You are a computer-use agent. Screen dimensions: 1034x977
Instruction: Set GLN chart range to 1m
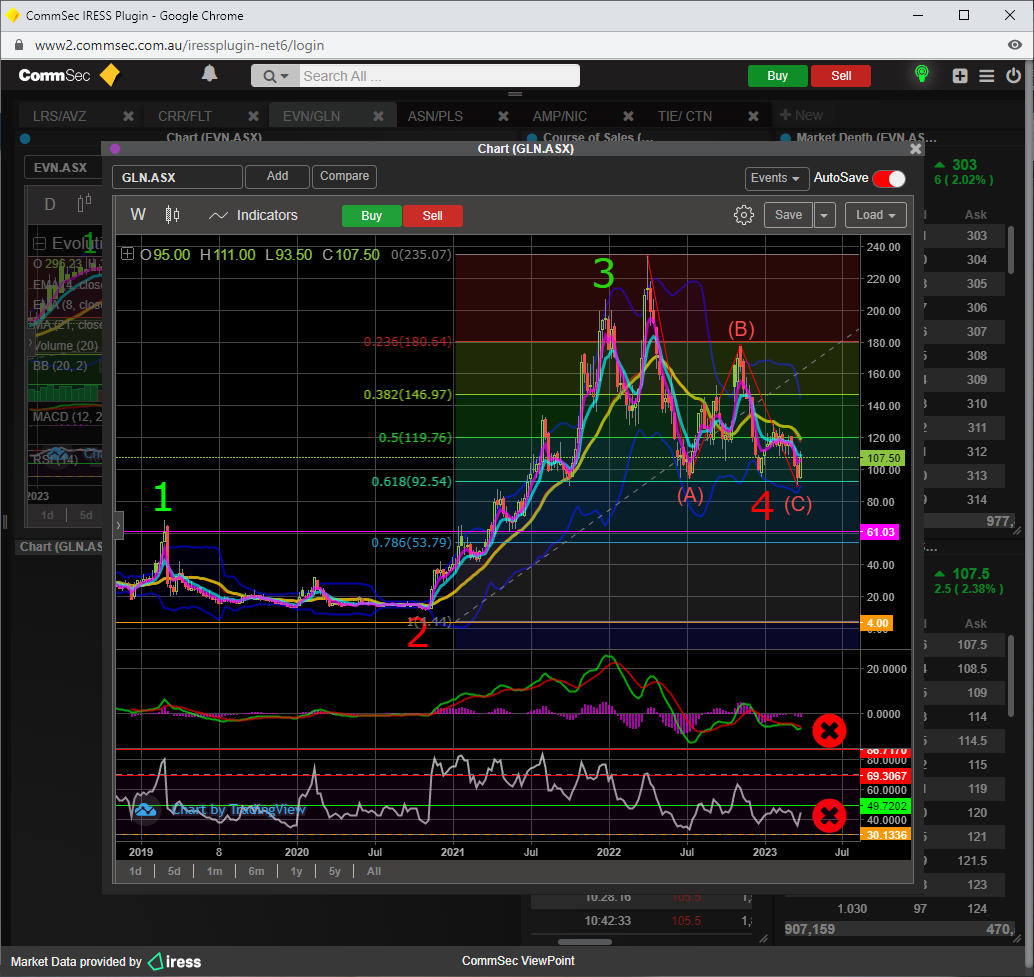click(x=214, y=871)
